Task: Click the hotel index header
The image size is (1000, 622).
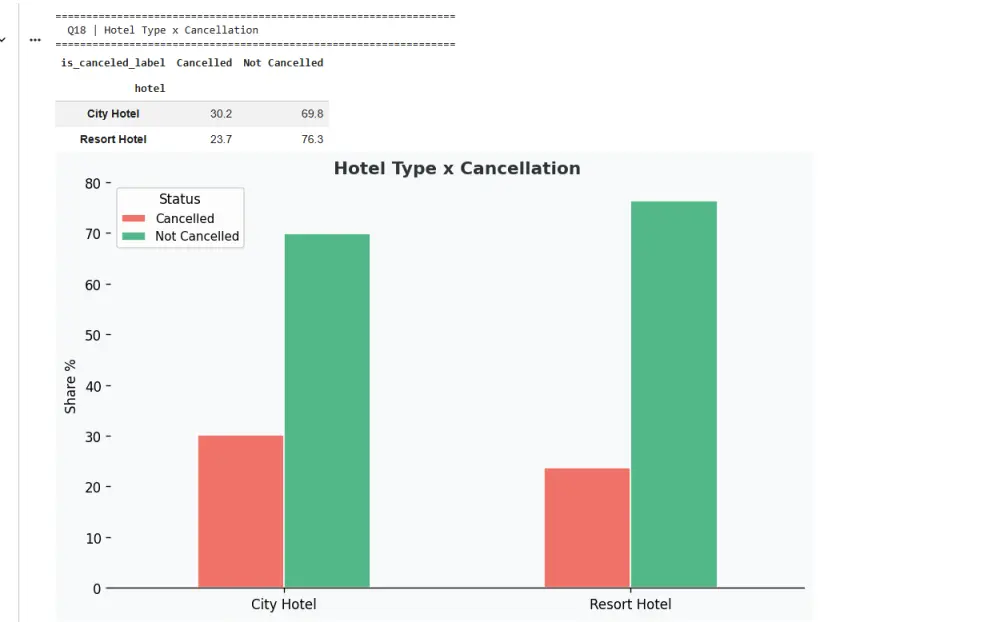Action: point(150,88)
